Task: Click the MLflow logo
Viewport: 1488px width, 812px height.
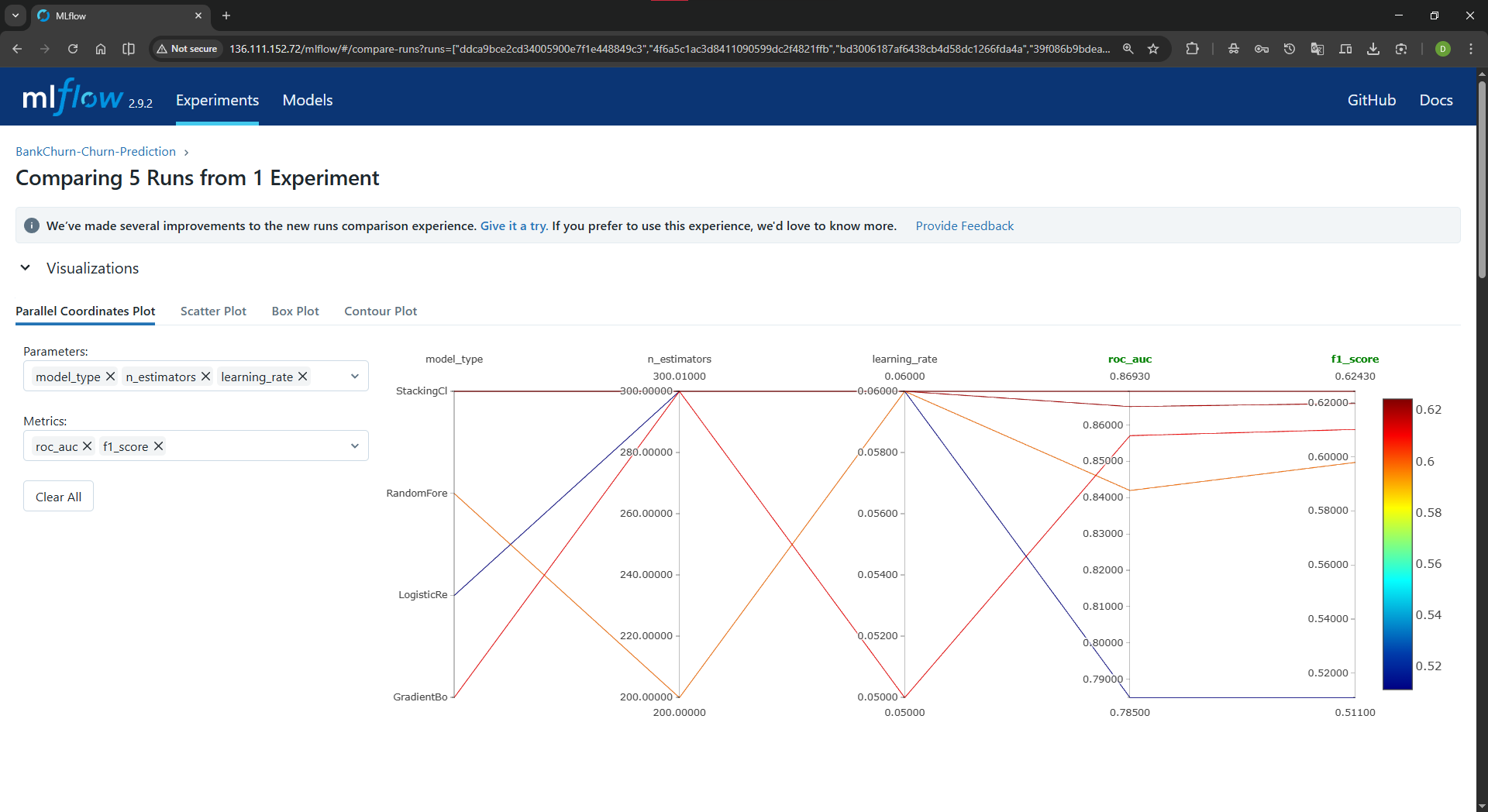Action: (x=73, y=98)
